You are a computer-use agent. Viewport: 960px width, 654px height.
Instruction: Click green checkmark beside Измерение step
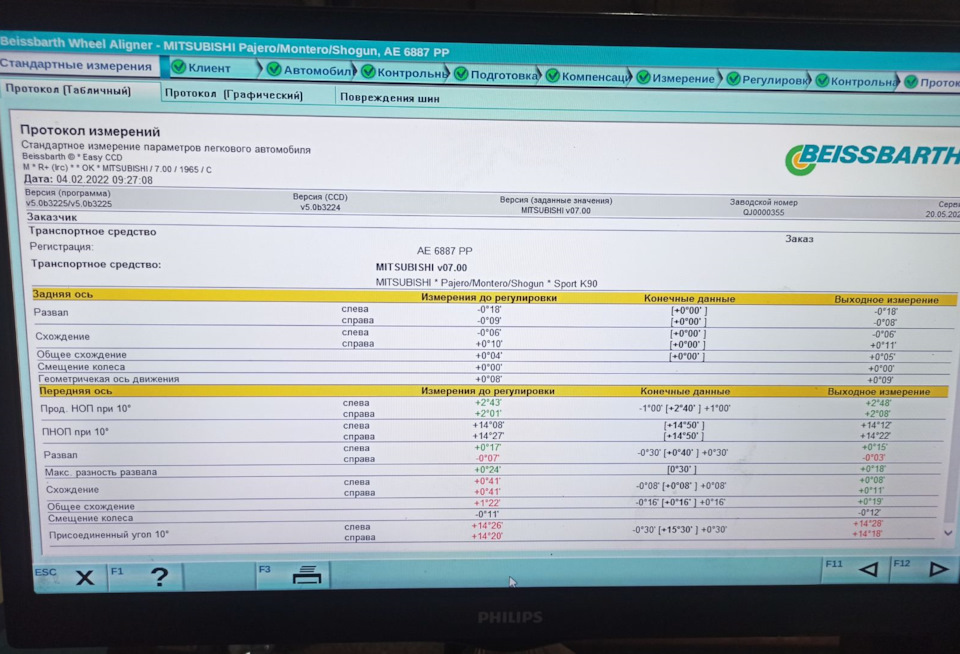[643, 77]
